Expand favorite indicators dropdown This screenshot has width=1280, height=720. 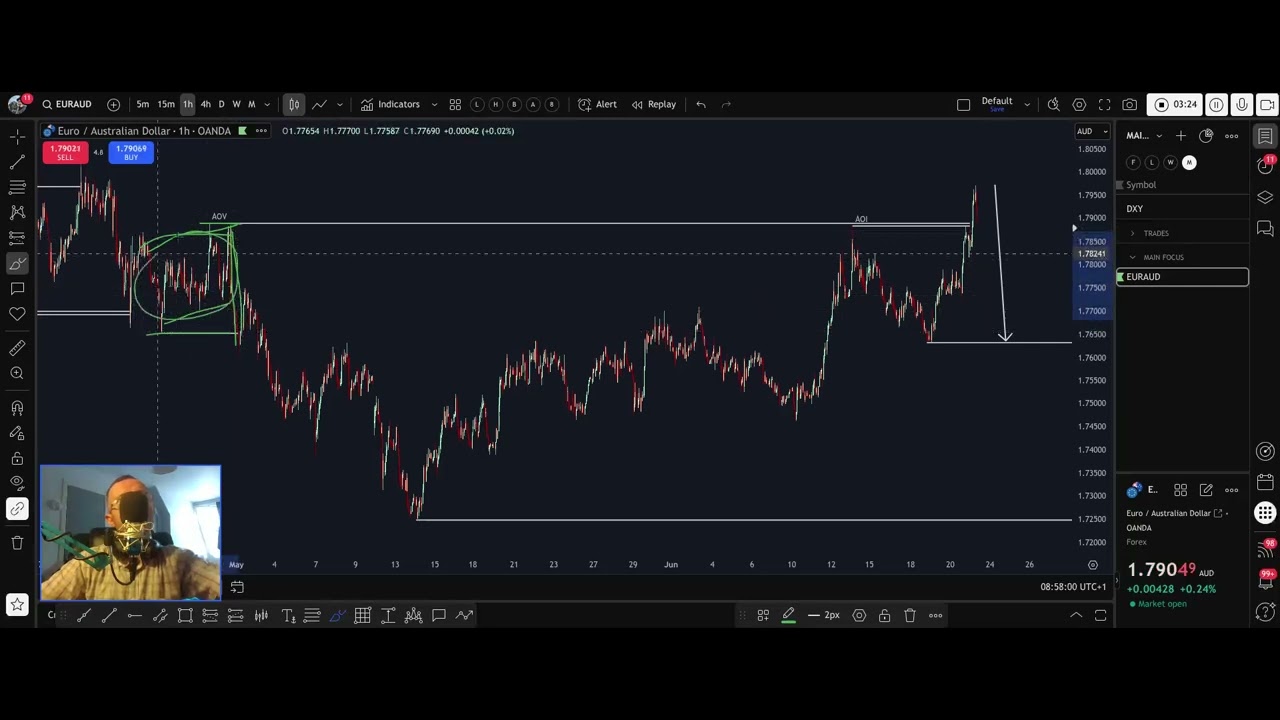click(434, 104)
